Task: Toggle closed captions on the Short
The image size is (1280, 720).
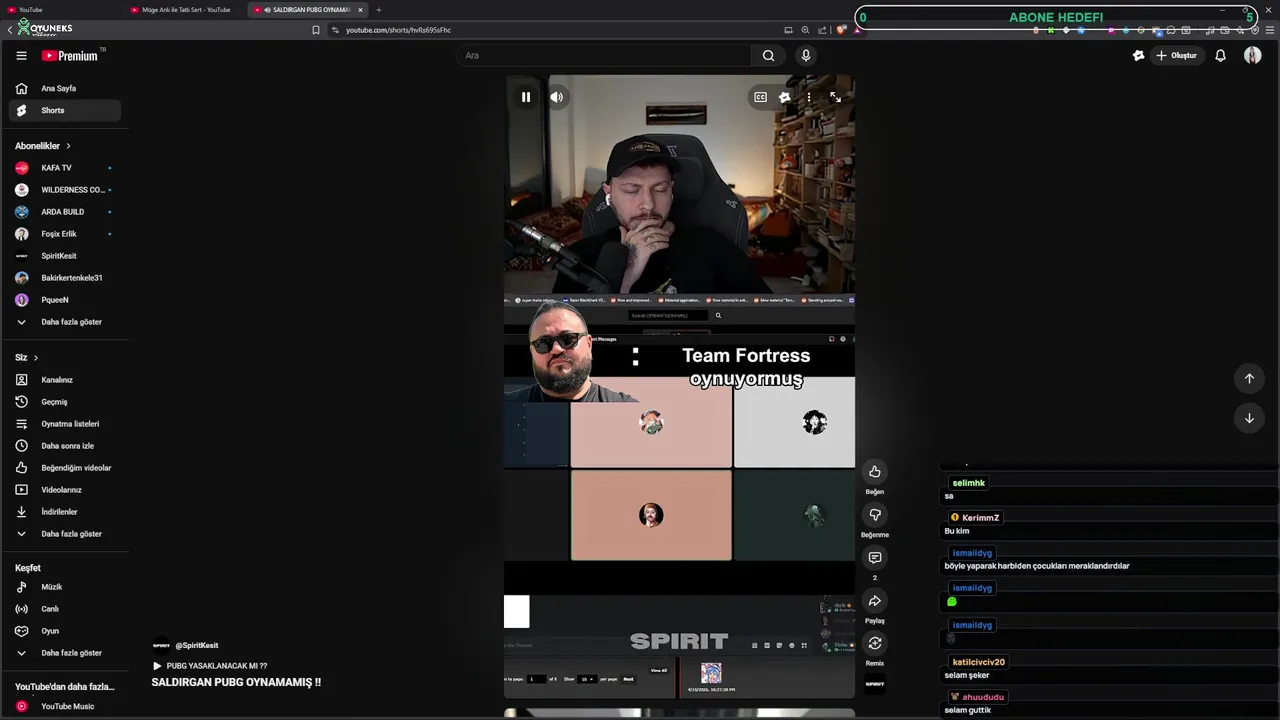Action: click(760, 97)
